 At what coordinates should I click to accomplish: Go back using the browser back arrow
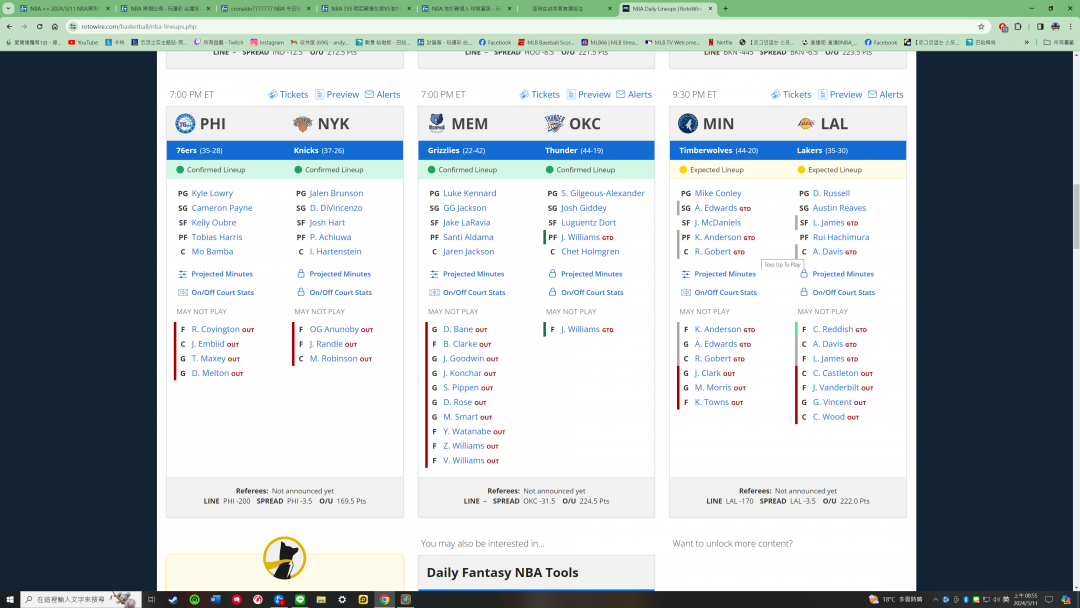click(10, 26)
